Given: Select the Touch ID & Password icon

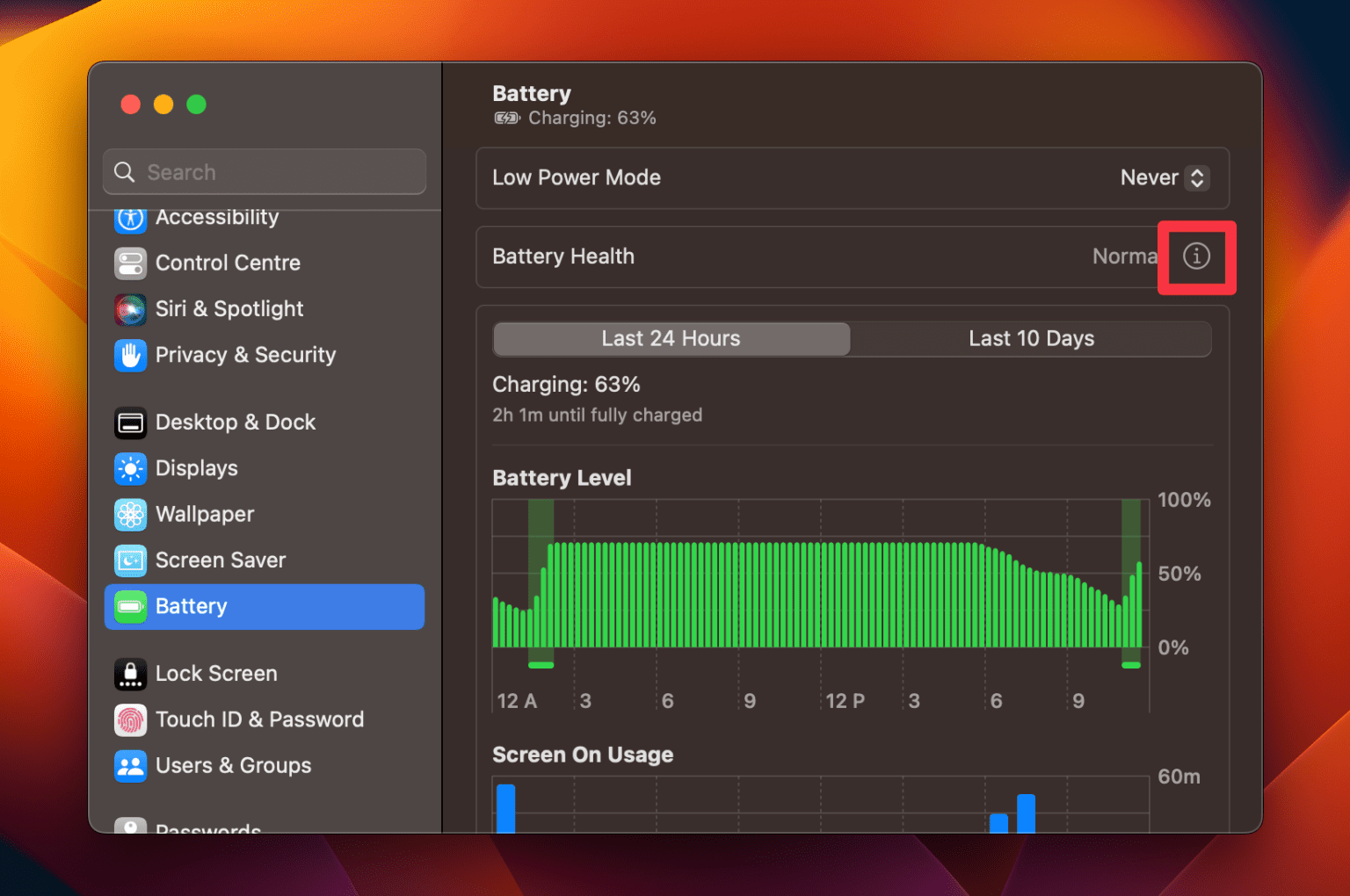Looking at the screenshot, I should click(x=130, y=719).
